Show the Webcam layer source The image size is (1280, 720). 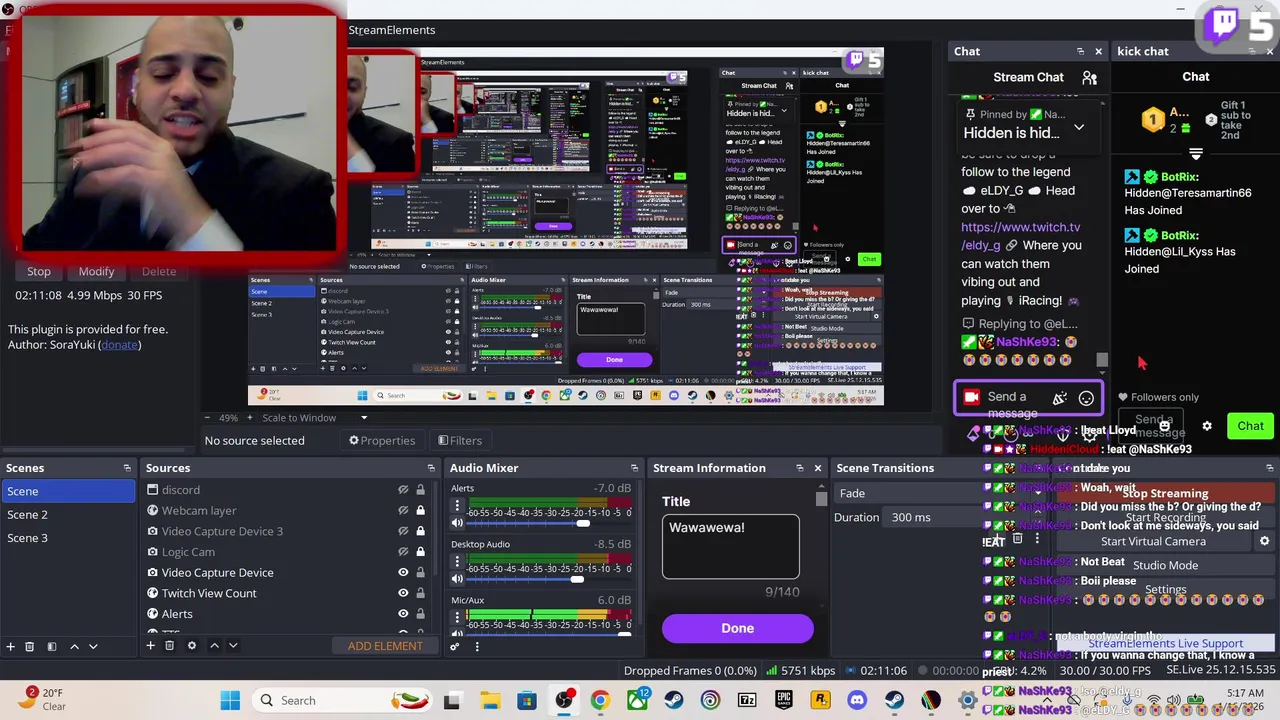point(403,511)
